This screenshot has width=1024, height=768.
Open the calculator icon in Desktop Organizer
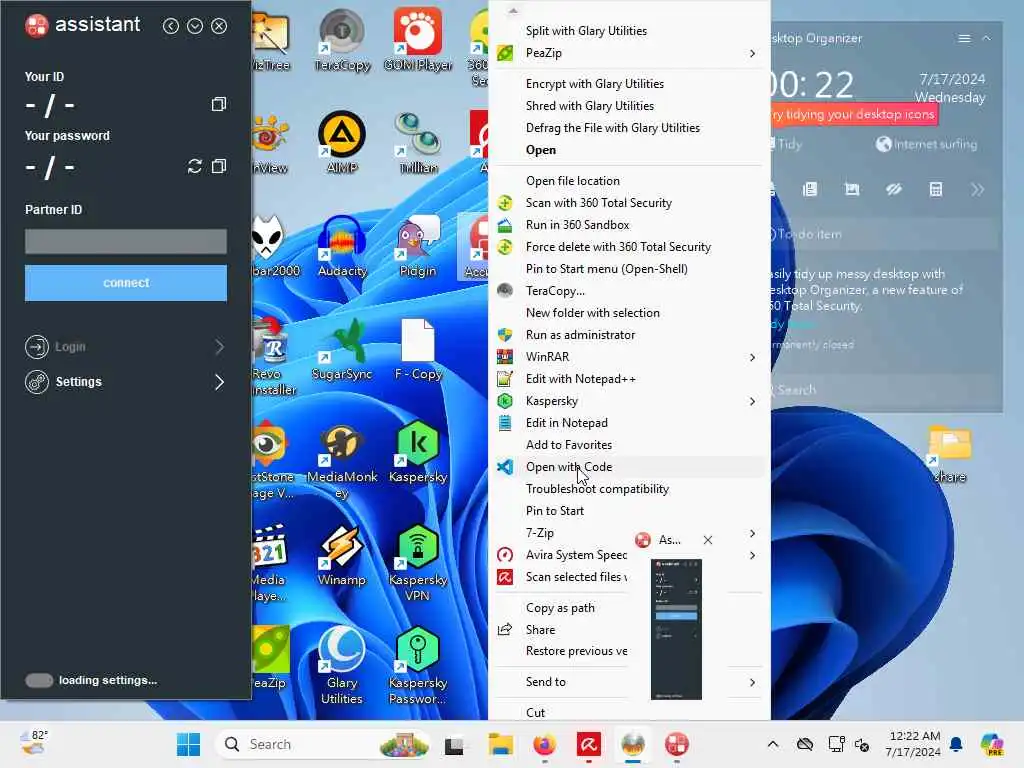pos(936,190)
